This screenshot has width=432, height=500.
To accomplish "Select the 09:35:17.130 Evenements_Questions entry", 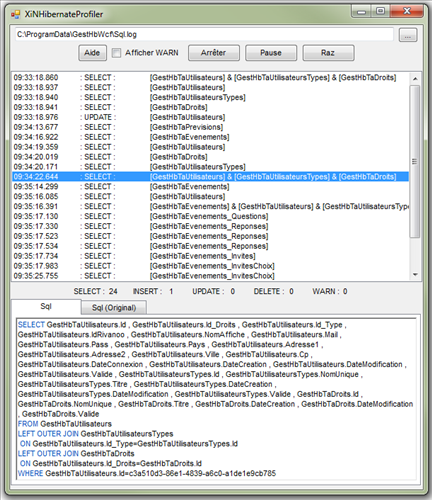I will click(210, 216).
